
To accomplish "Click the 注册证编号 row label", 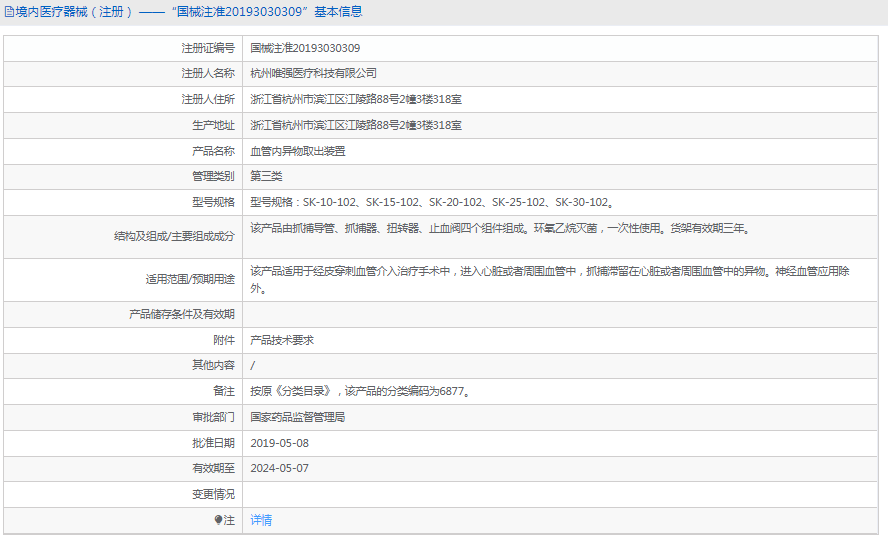I will pos(208,48).
